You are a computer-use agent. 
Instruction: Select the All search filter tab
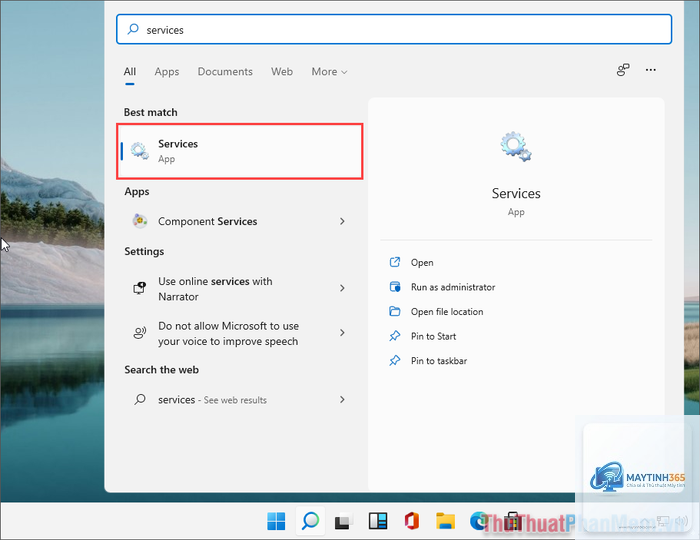[x=130, y=71]
